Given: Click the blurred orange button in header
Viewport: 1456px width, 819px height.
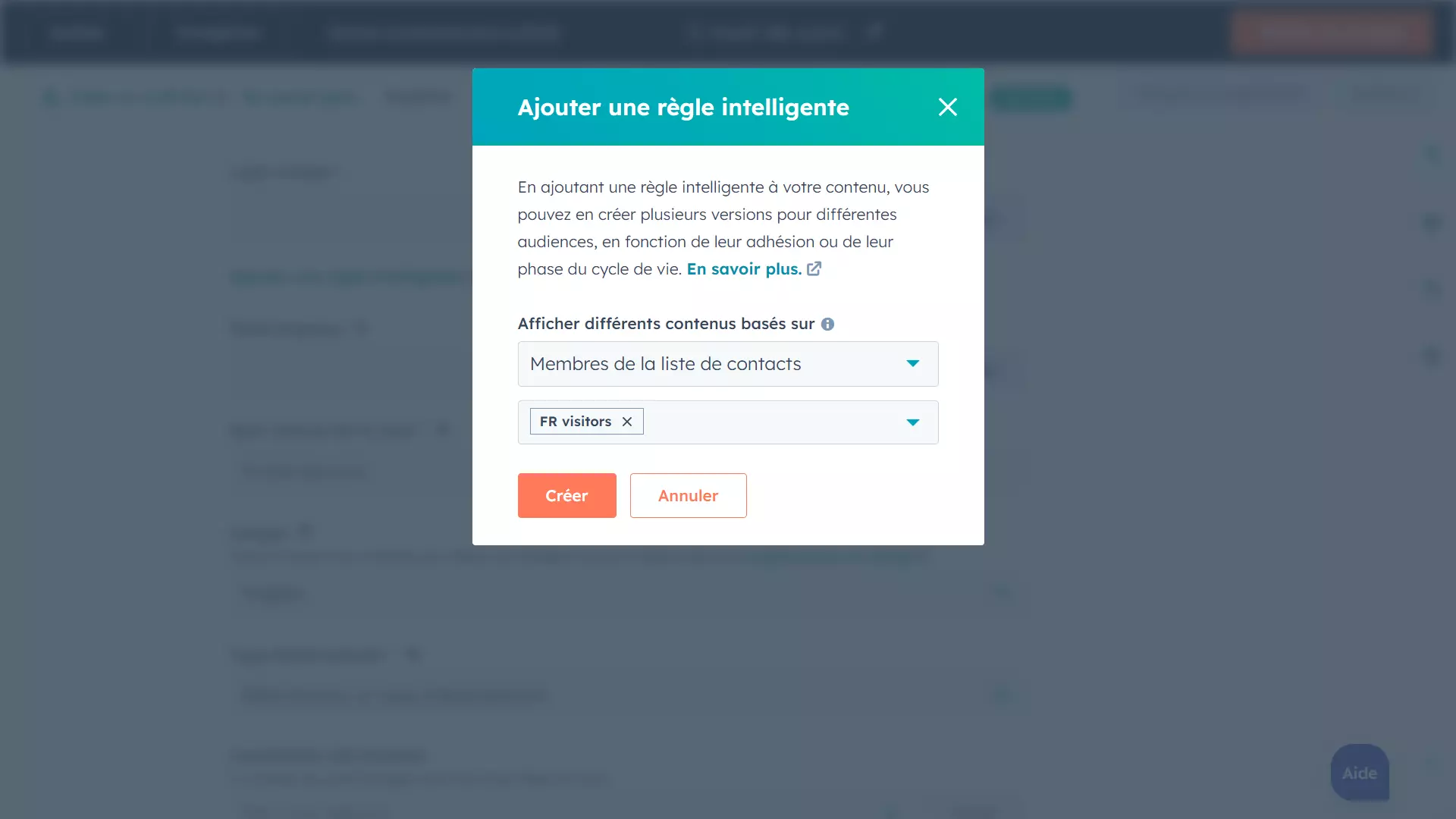Looking at the screenshot, I should coord(1331,32).
